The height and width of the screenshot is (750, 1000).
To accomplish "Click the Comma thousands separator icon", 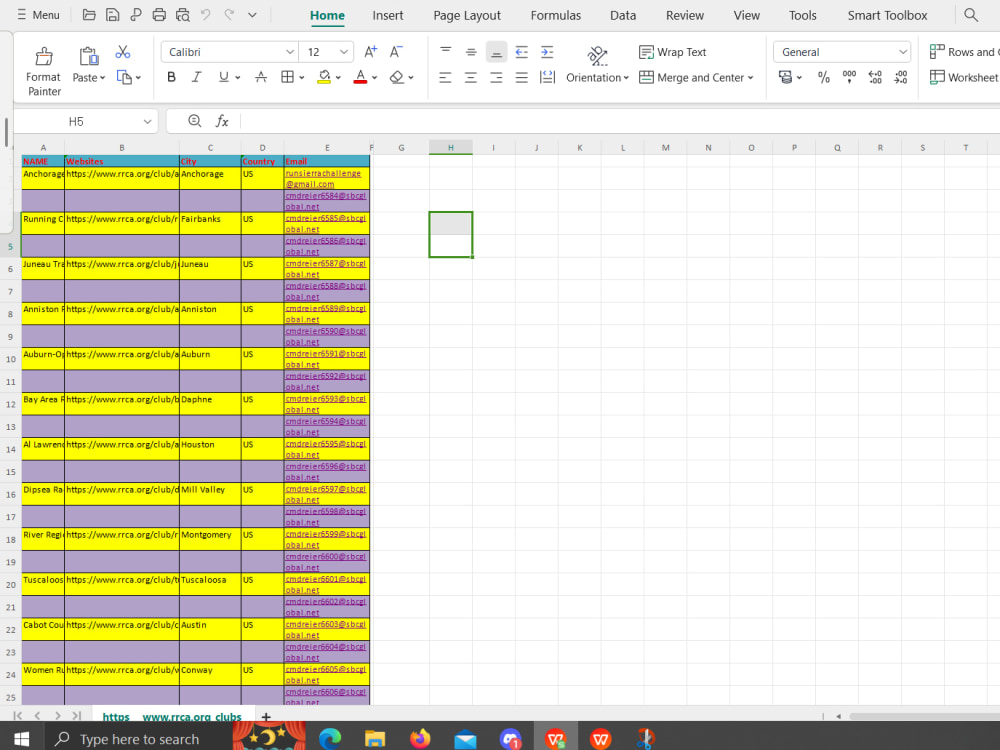I will [x=849, y=77].
